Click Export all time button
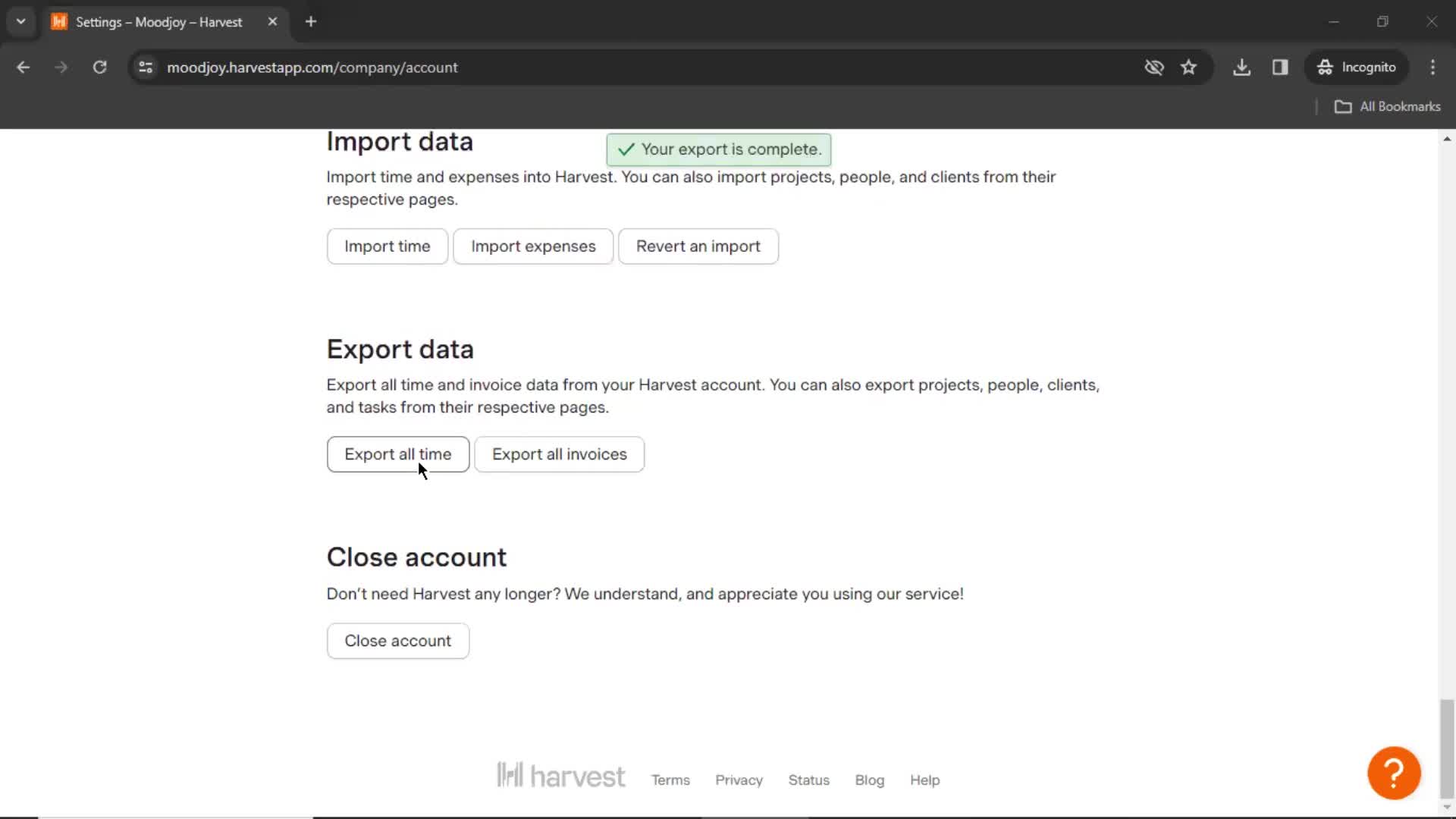 pyautogui.click(x=398, y=454)
